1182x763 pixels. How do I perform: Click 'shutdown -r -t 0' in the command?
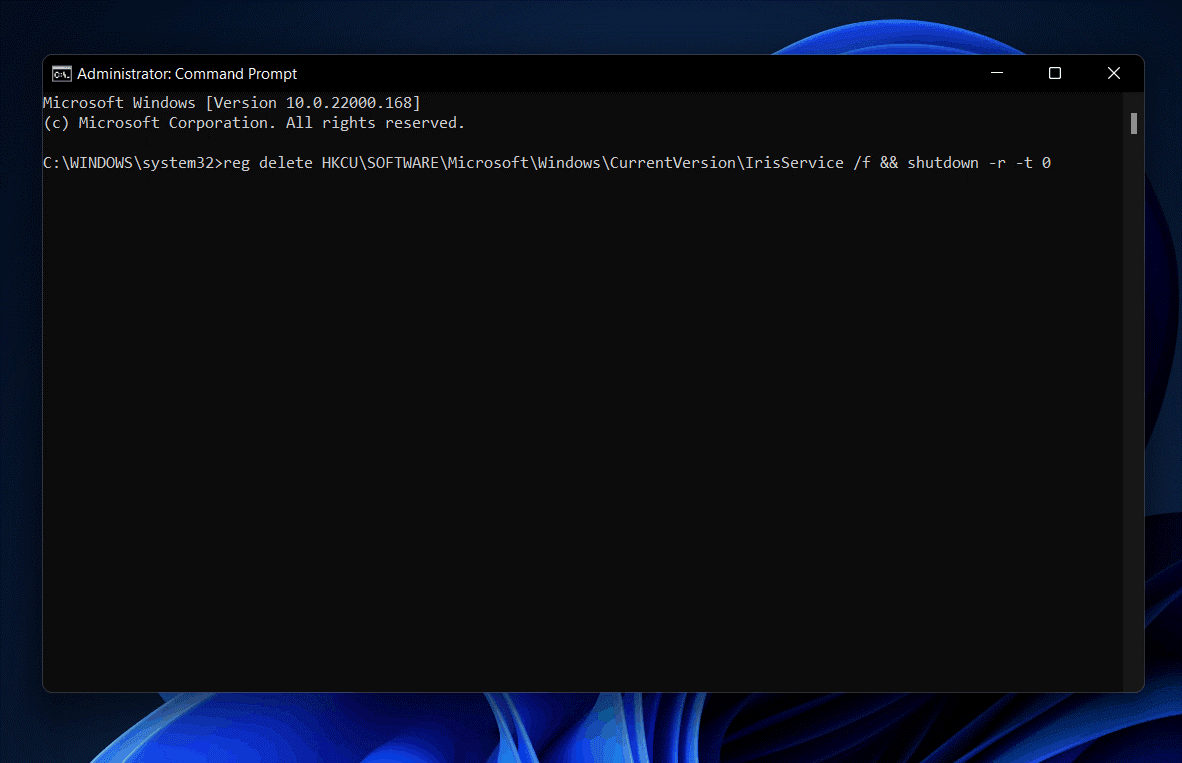(978, 163)
